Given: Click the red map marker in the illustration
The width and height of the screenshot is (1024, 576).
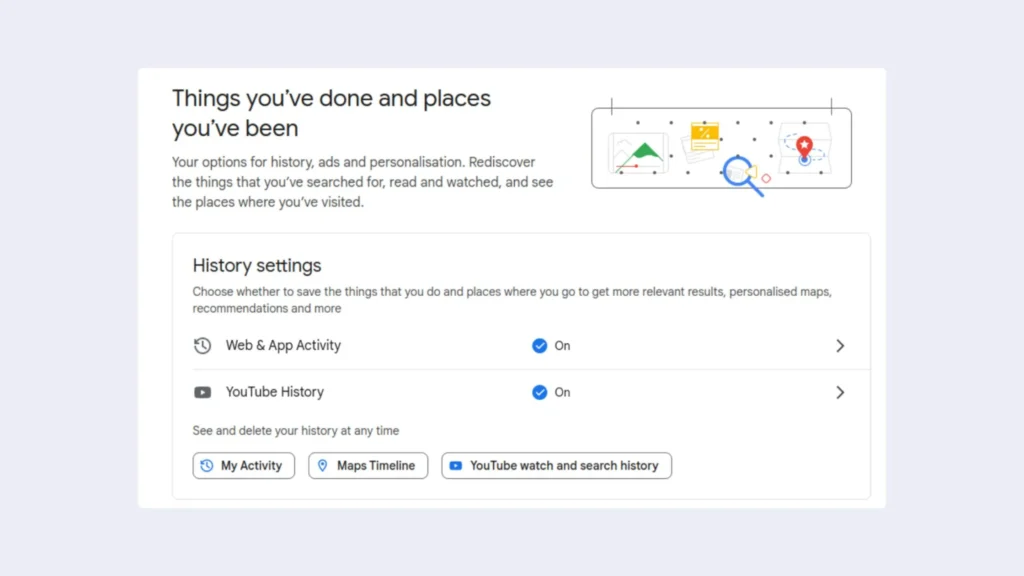Looking at the screenshot, I should point(806,147).
